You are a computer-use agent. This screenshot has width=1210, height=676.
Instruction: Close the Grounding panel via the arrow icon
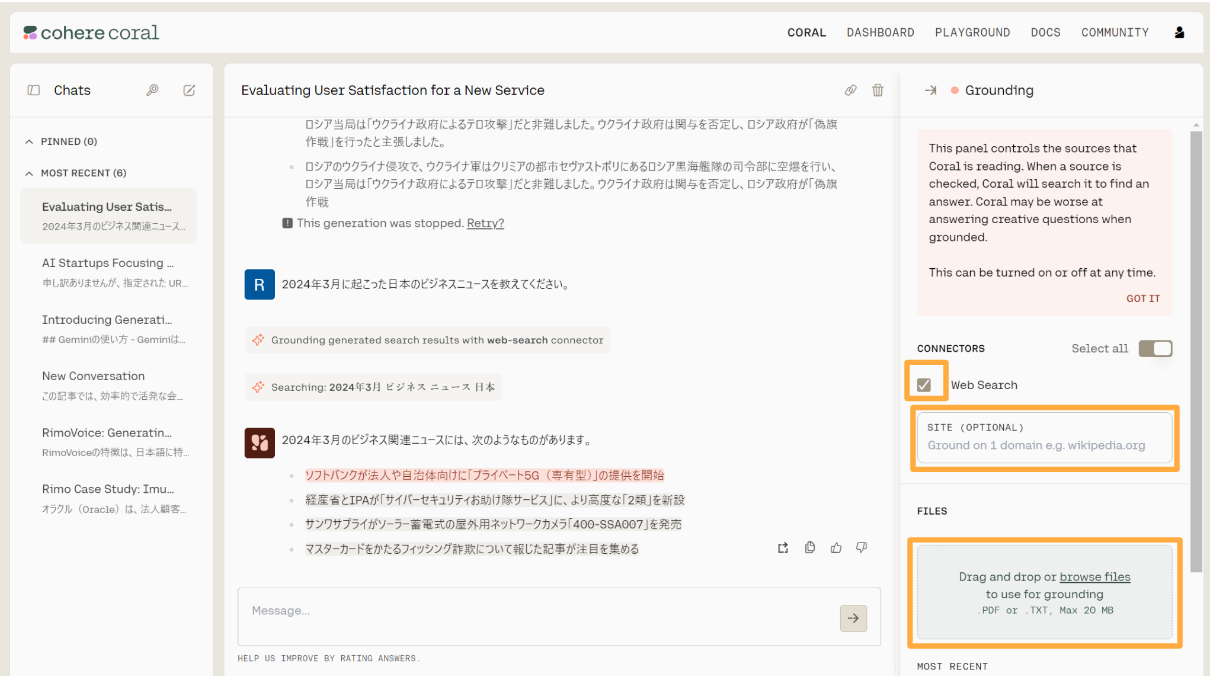tap(930, 90)
